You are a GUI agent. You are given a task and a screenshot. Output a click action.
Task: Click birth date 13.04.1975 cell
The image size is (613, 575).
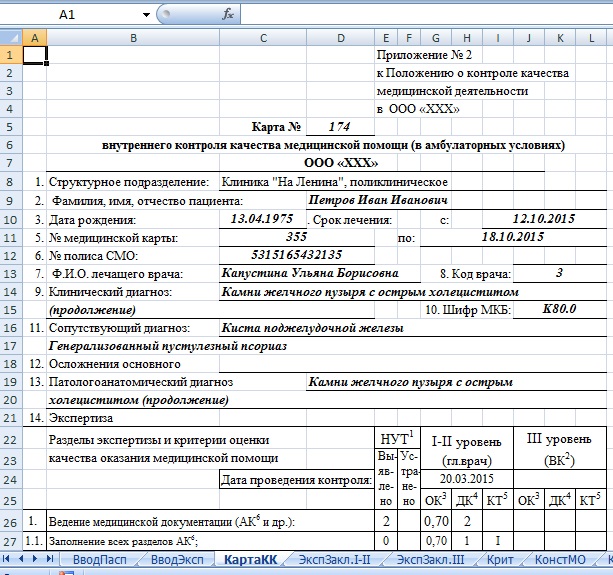click(x=262, y=219)
